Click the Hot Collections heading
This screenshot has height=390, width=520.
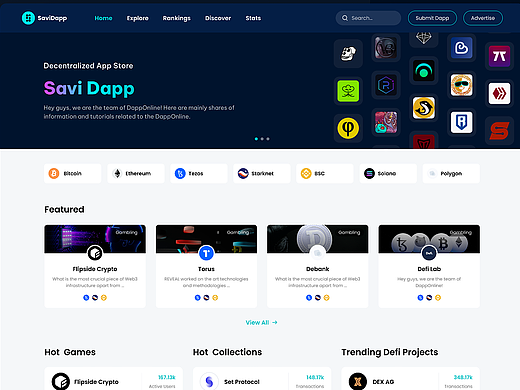227,352
